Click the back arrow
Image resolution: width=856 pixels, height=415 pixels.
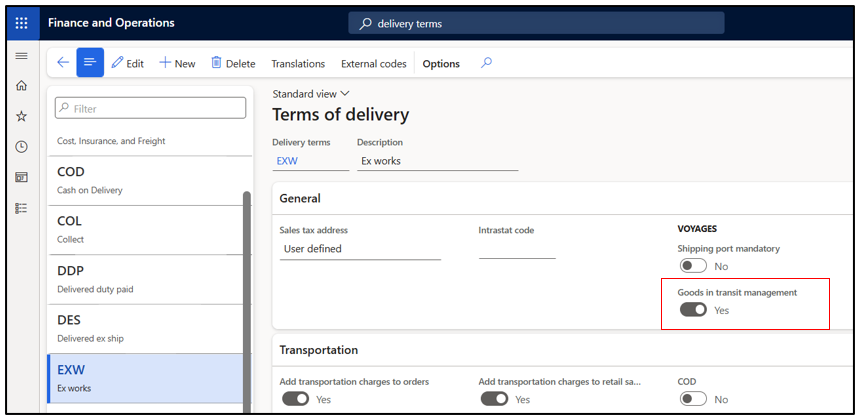63,63
